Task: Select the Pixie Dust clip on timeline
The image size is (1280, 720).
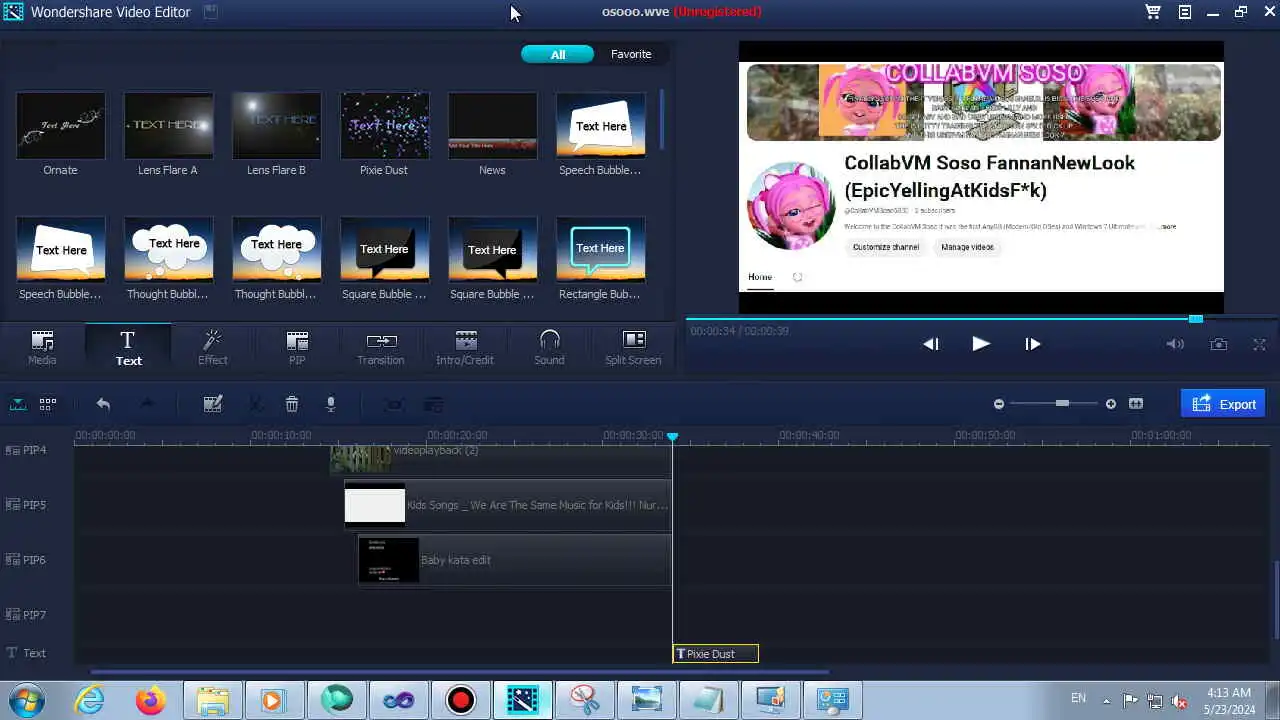Action: (716, 654)
